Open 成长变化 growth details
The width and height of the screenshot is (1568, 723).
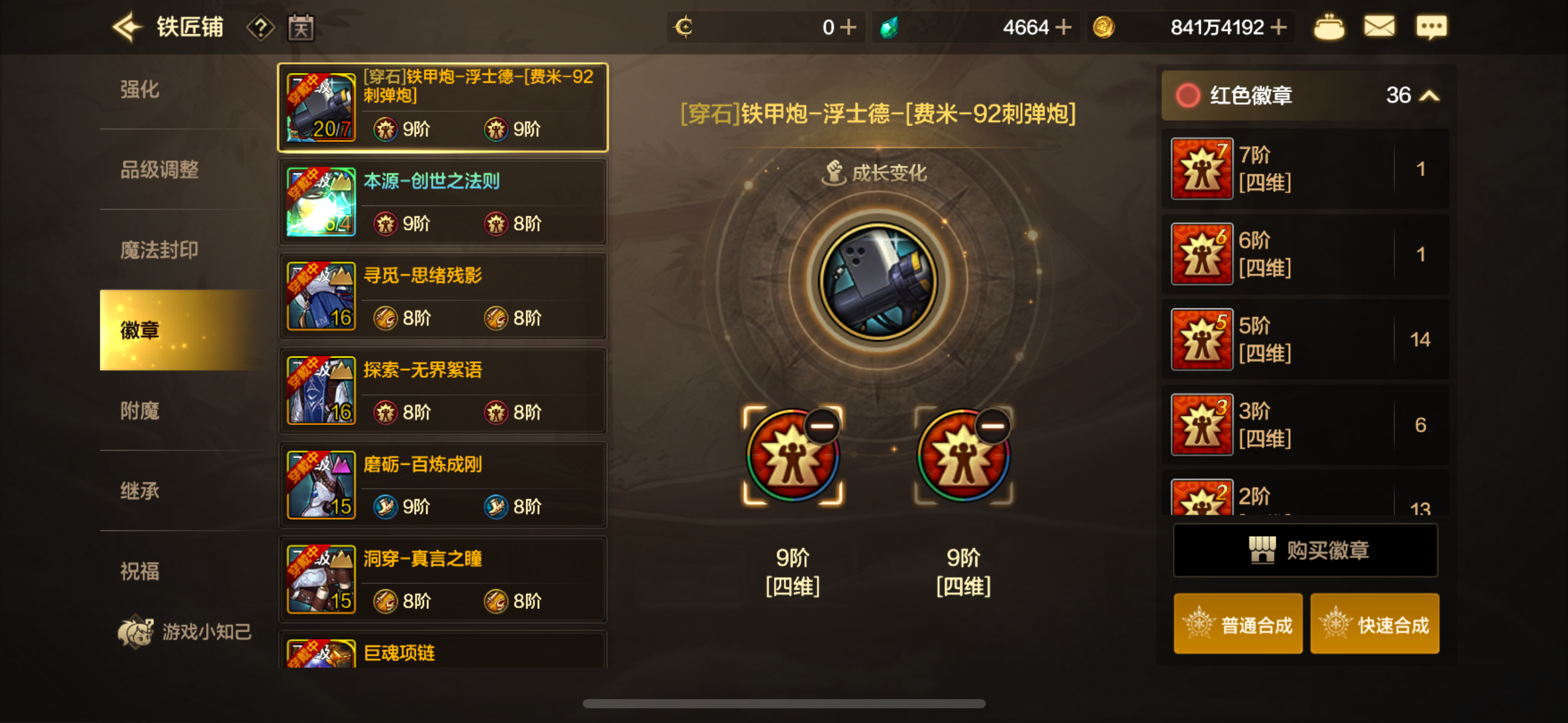[x=874, y=173]
